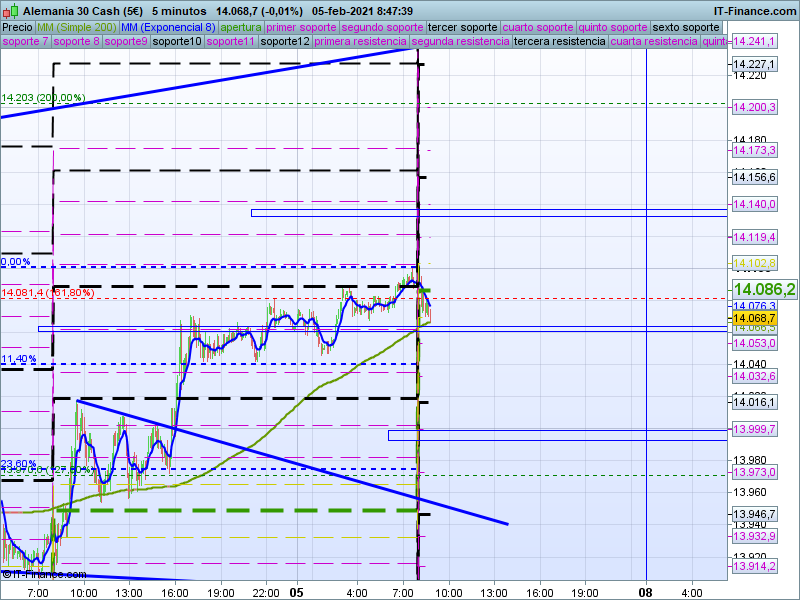Click the 13.999,7 price level tag
This screenshot has width=800, height=600.
pos(755,429)
